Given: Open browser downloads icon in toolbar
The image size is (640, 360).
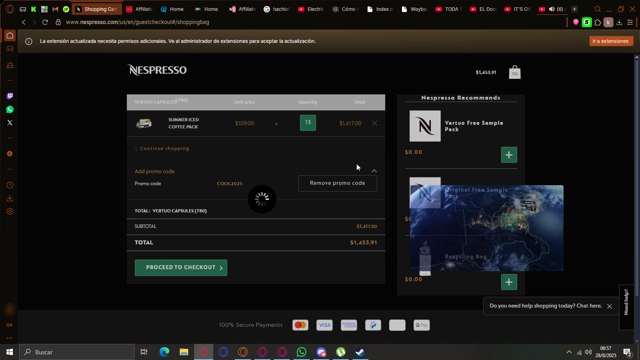Looking at the screenshot, I should (x=619, y=22).
